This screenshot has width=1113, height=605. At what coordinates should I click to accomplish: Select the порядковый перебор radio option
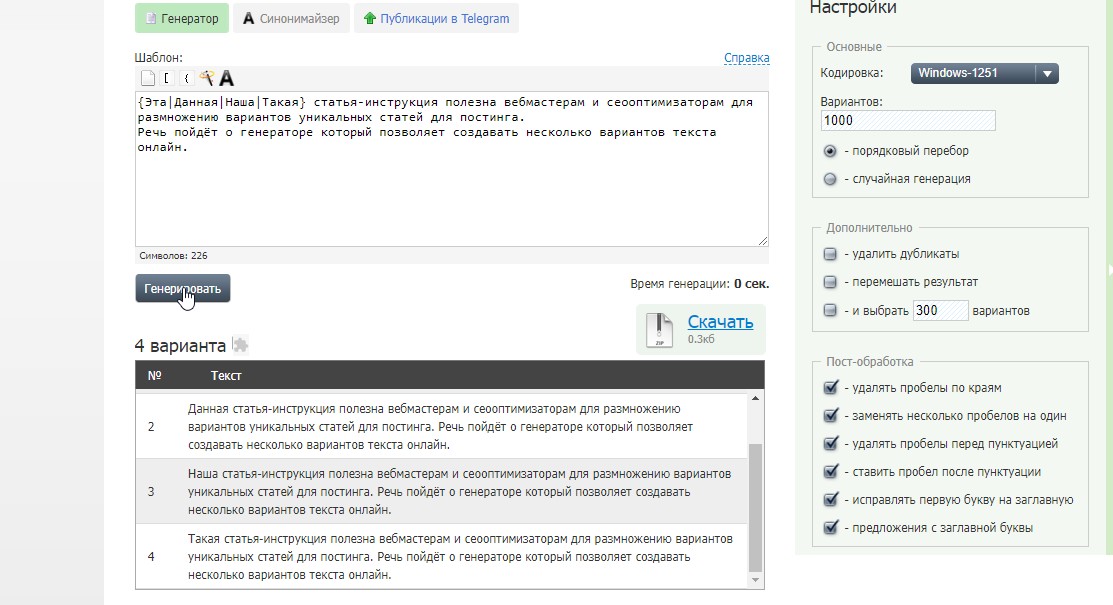coord(830,151)
